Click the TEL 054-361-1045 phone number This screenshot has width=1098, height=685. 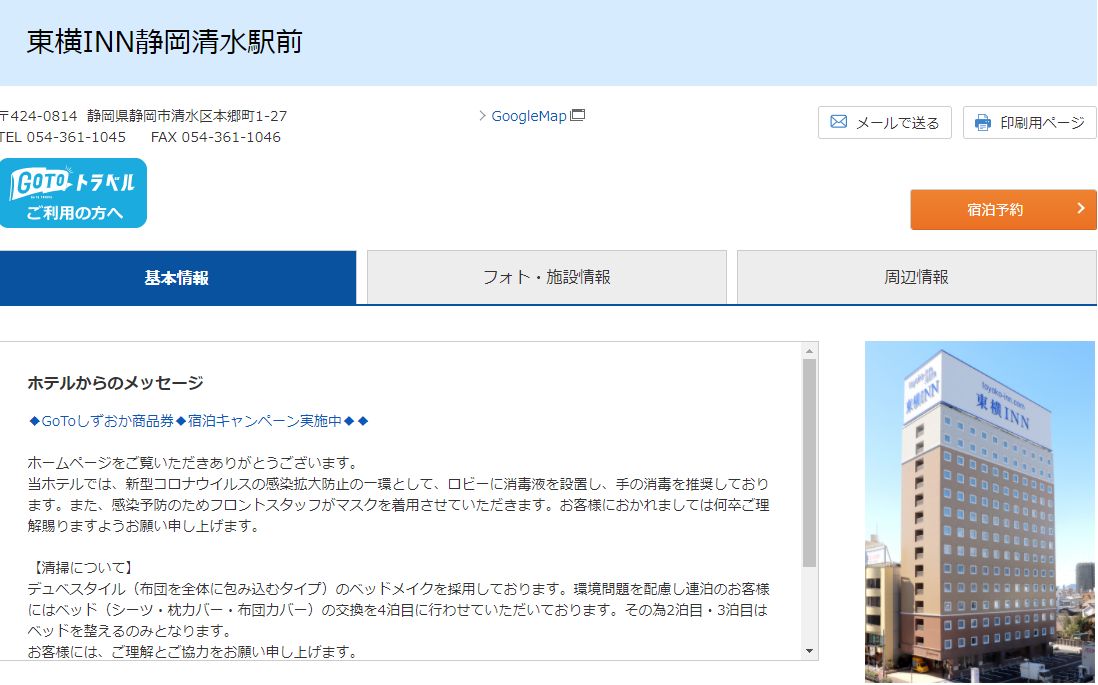click(x=63, y=137)
